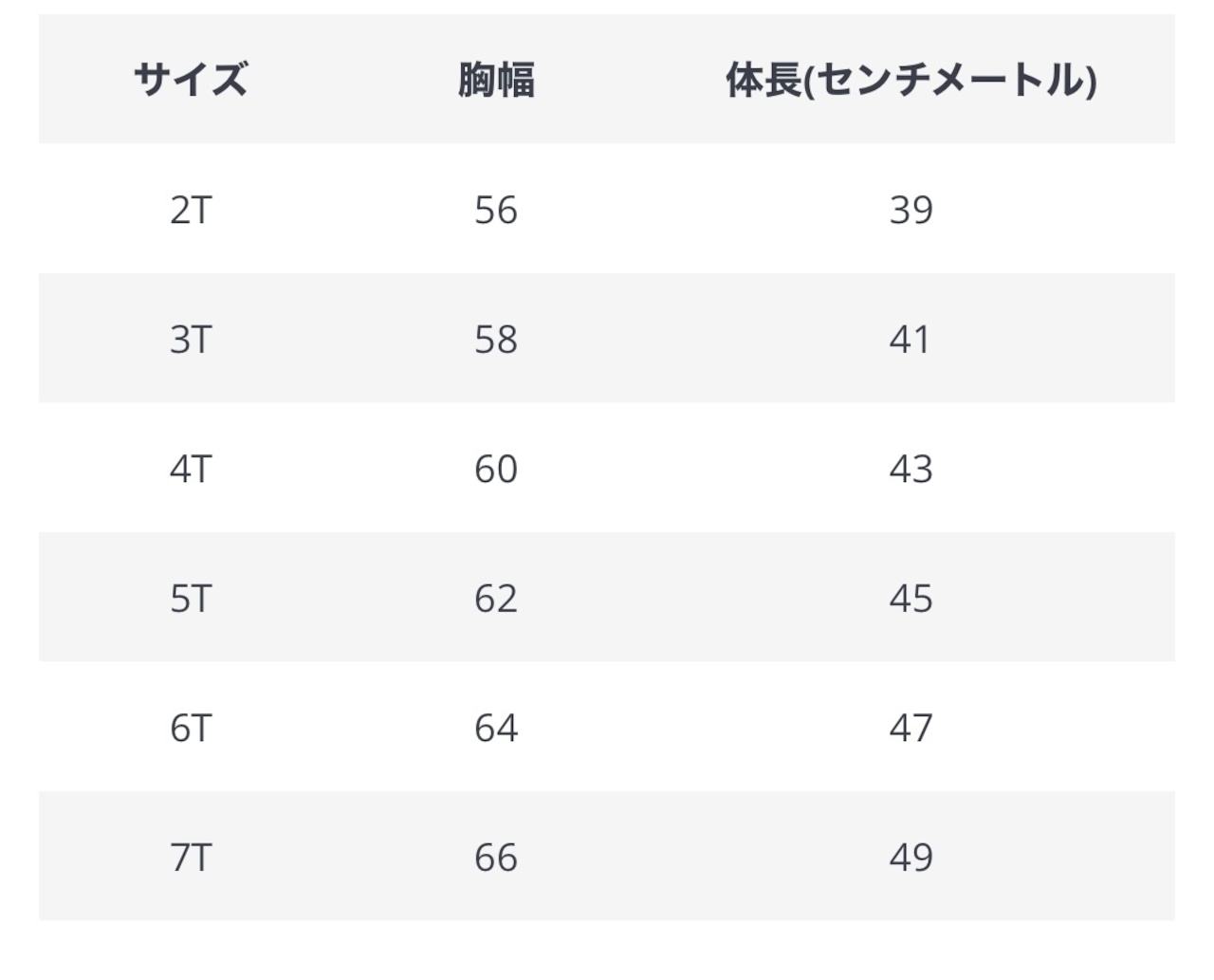Click the サイズ column header

[191, 79]
